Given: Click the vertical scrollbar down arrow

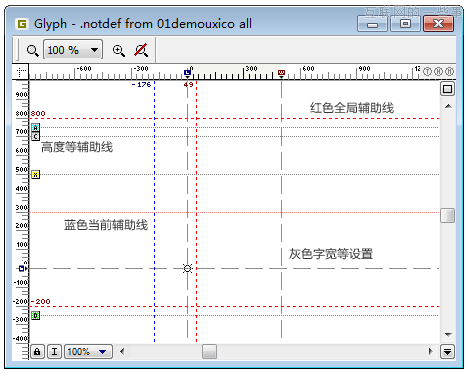Looking at the screenshot, I should (x=448, y=334).
